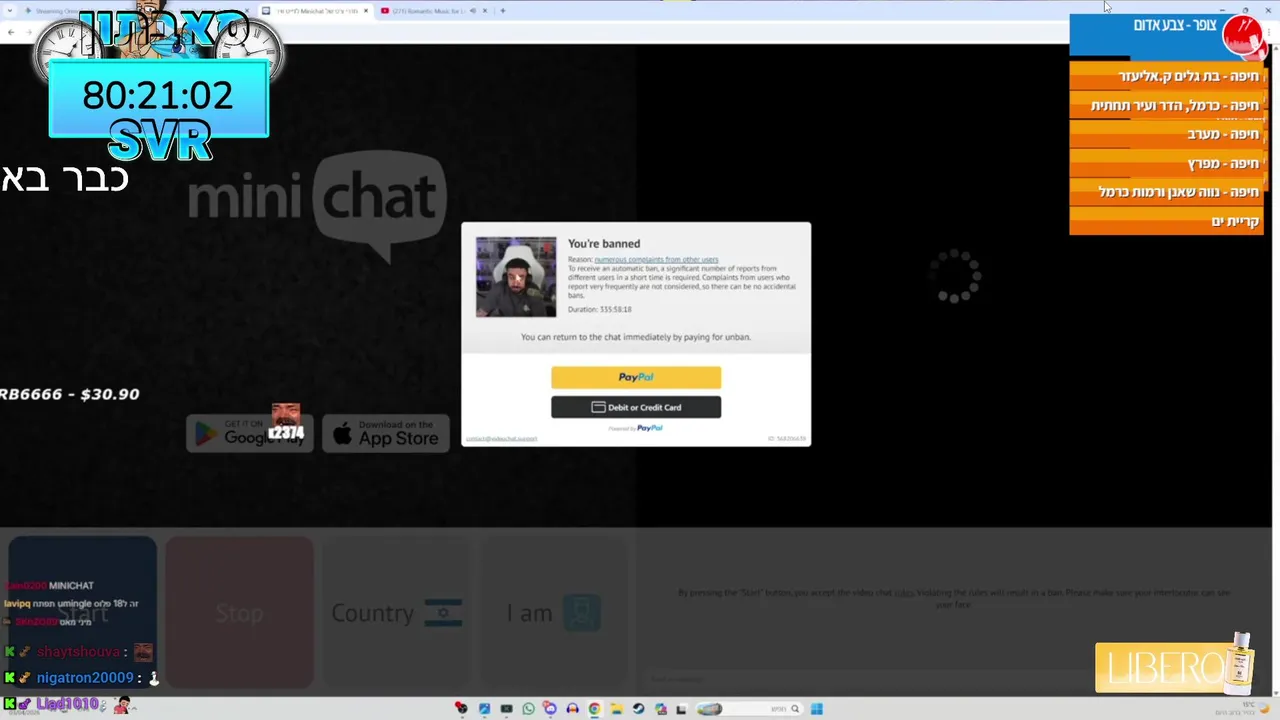Click the 'You're banned' heading

[604, 243]
